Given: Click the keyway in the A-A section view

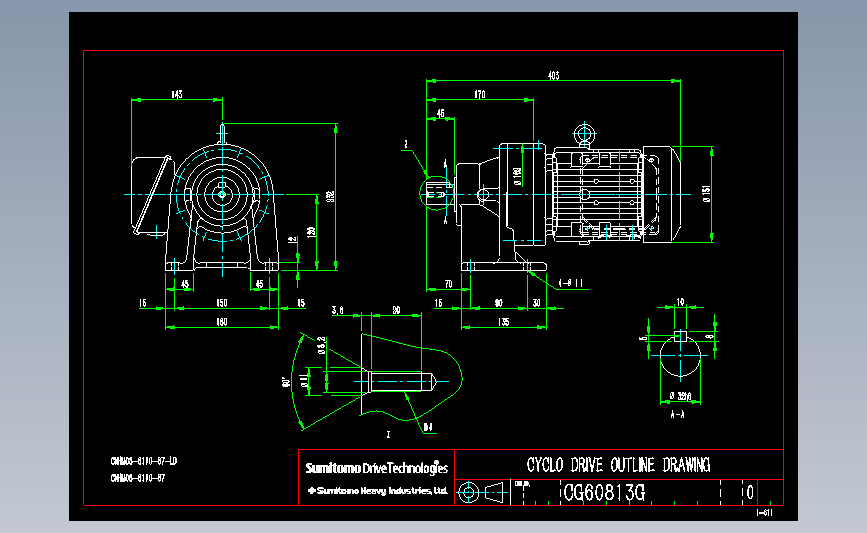Looking at the screenshot, I should (x=681, y=336).
